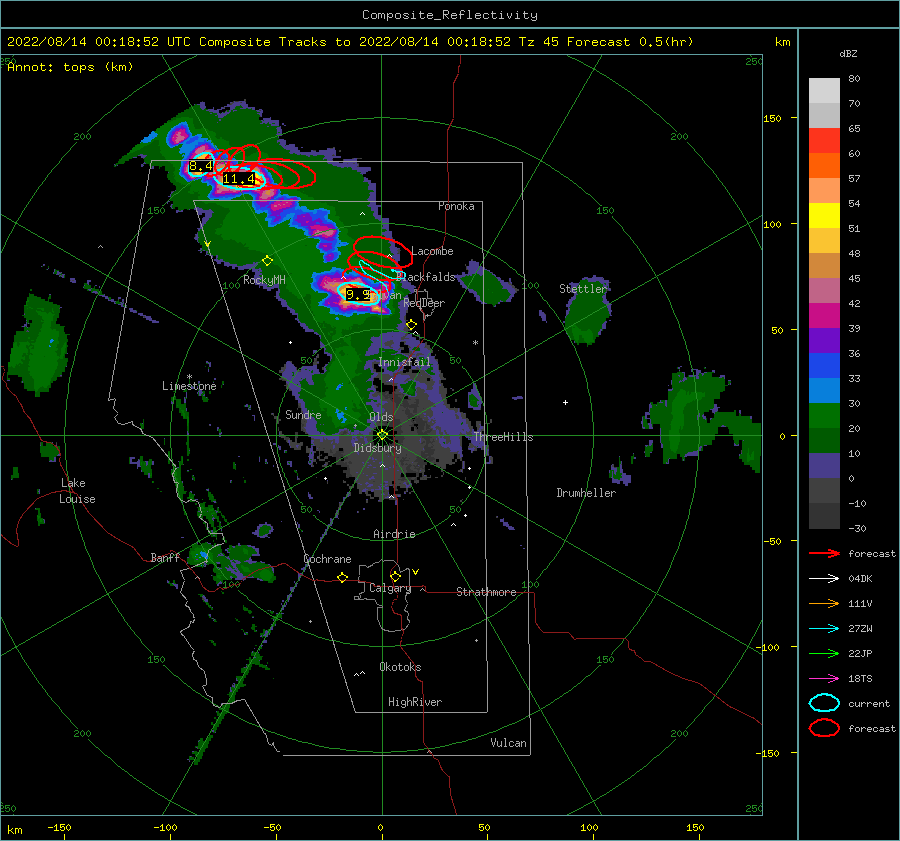Click the HighRiver label
This screenshot has width=900, height=841.
(415, 702)
